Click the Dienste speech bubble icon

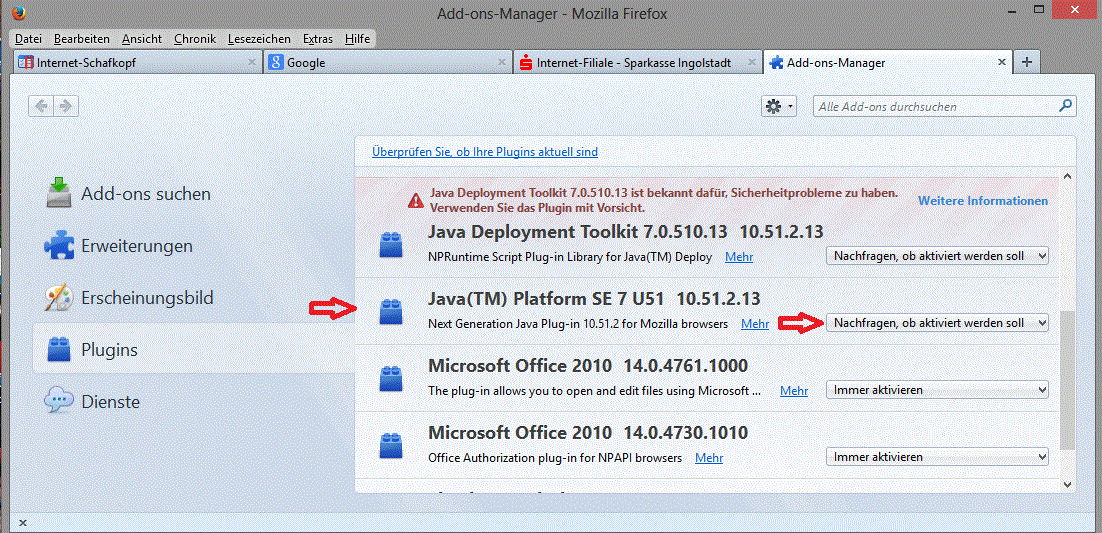[x=59, y=402]
